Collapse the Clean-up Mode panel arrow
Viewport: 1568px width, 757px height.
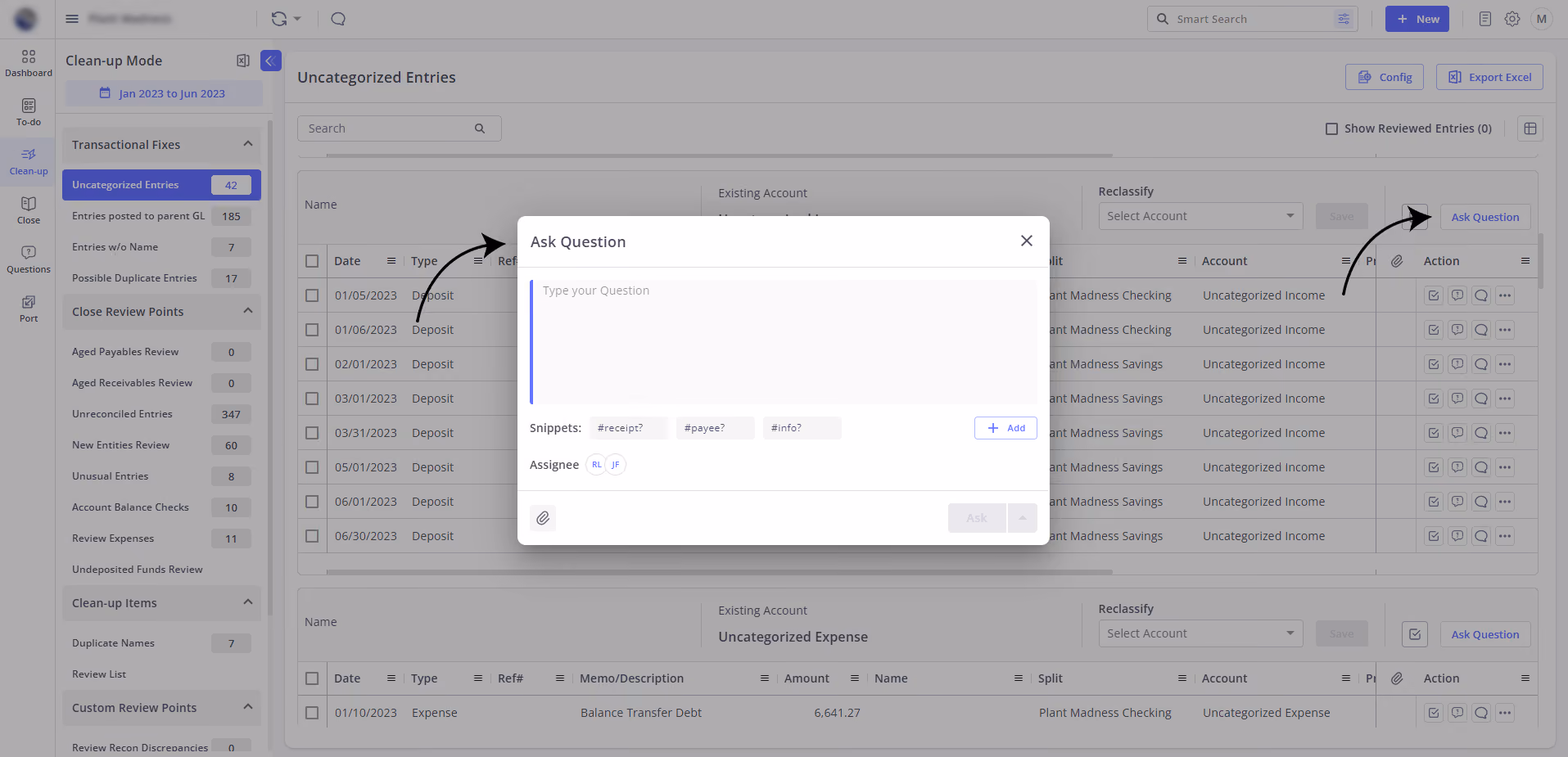(271, 61)
